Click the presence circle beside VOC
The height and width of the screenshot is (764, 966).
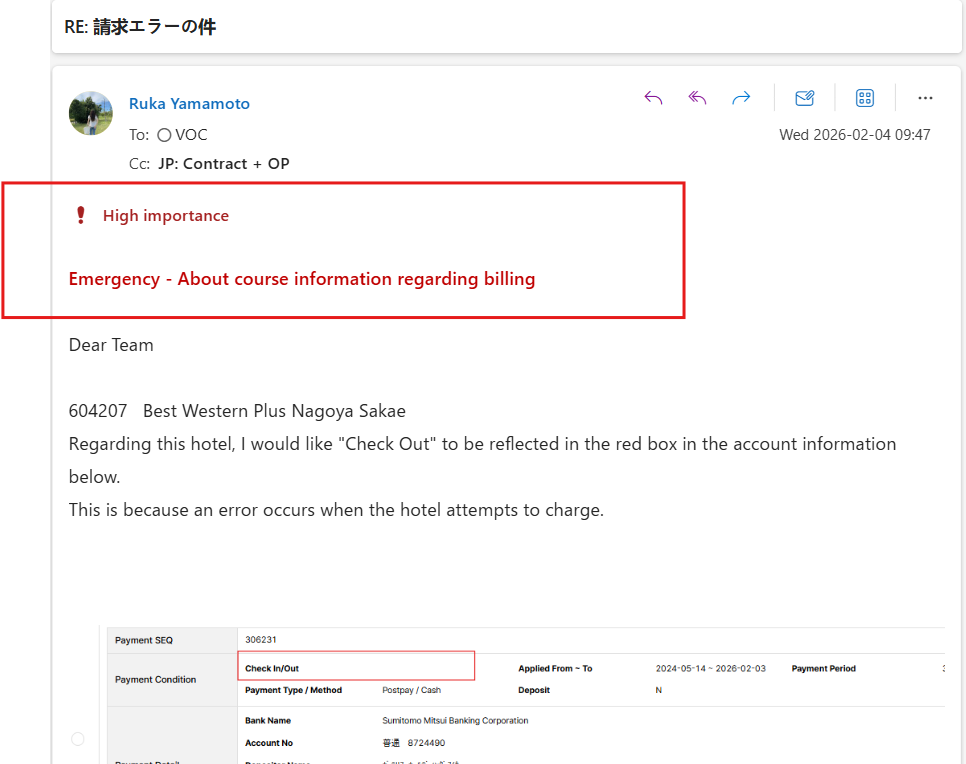pos(164,135)
